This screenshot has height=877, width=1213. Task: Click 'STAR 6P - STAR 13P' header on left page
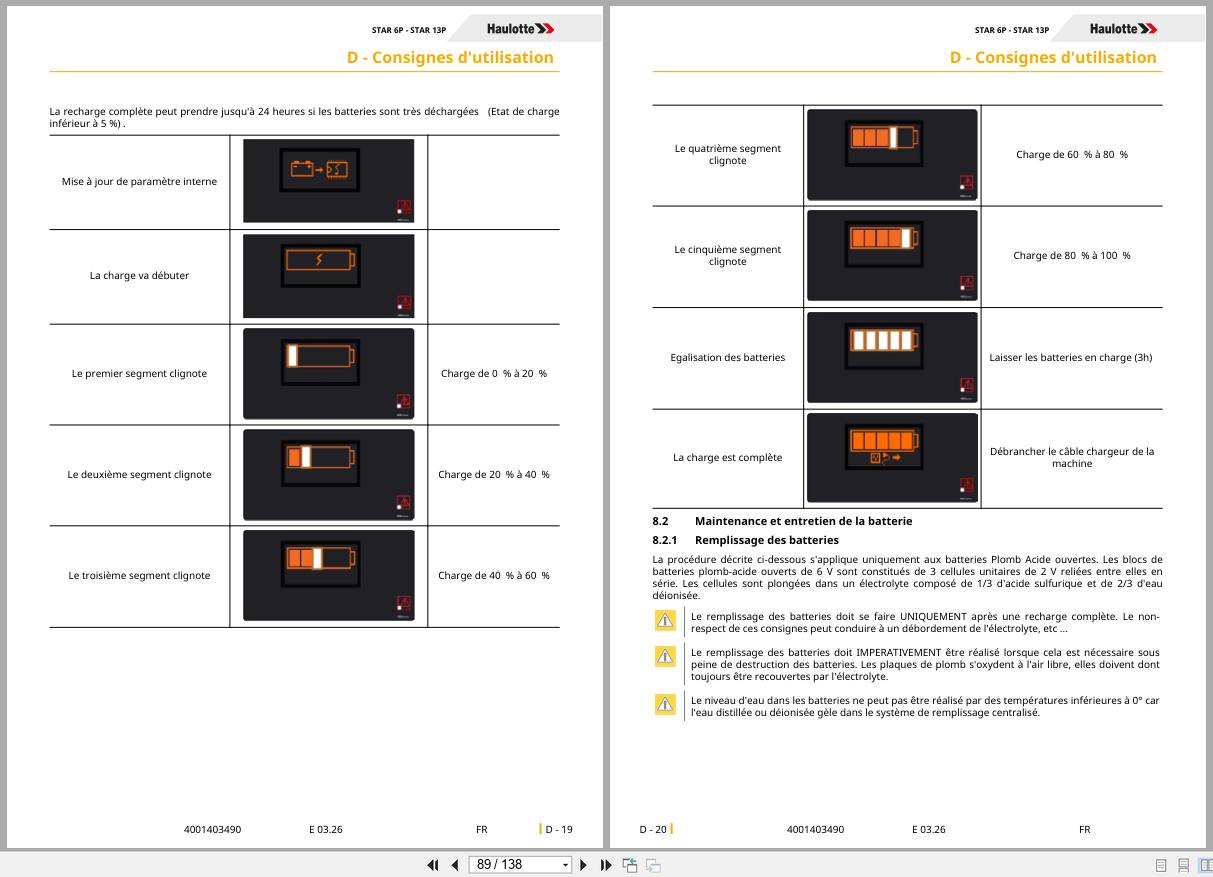coord(409,30)
